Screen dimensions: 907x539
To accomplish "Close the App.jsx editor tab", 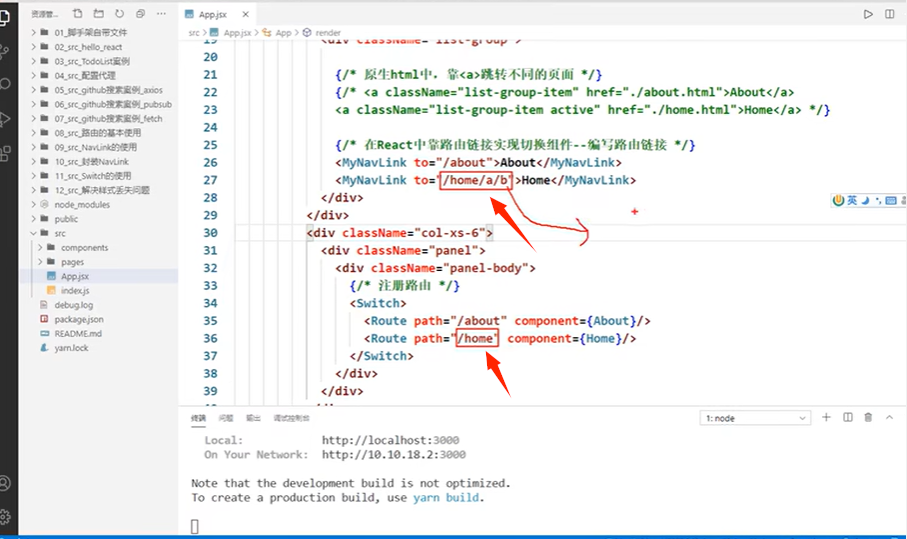I will pyautogui.click(x=245, y=14).
